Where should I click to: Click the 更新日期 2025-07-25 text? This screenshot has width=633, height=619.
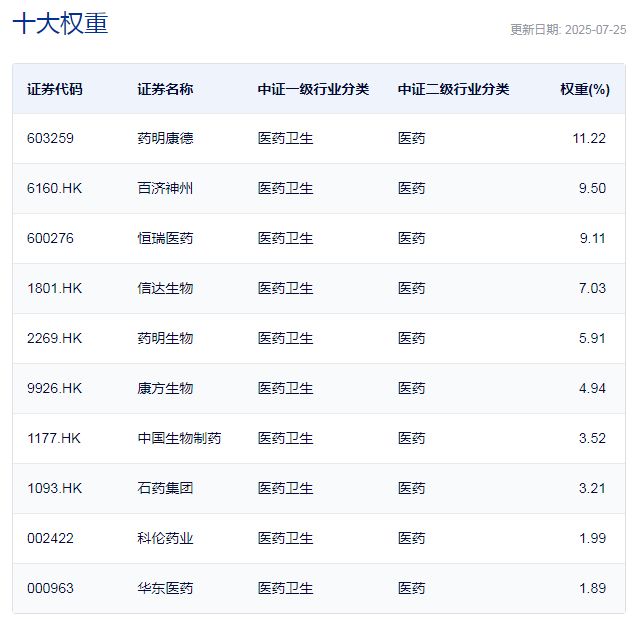click(567, 30)
